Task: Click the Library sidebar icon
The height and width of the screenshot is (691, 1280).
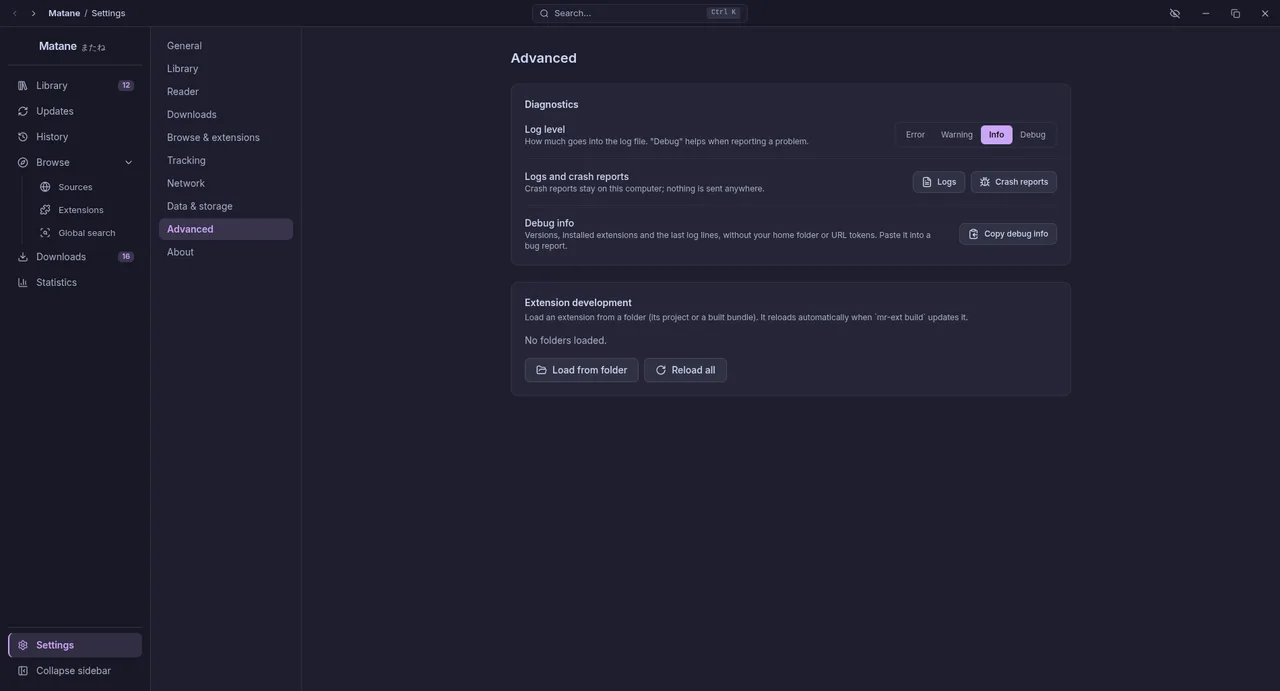Action: [23, 86]
